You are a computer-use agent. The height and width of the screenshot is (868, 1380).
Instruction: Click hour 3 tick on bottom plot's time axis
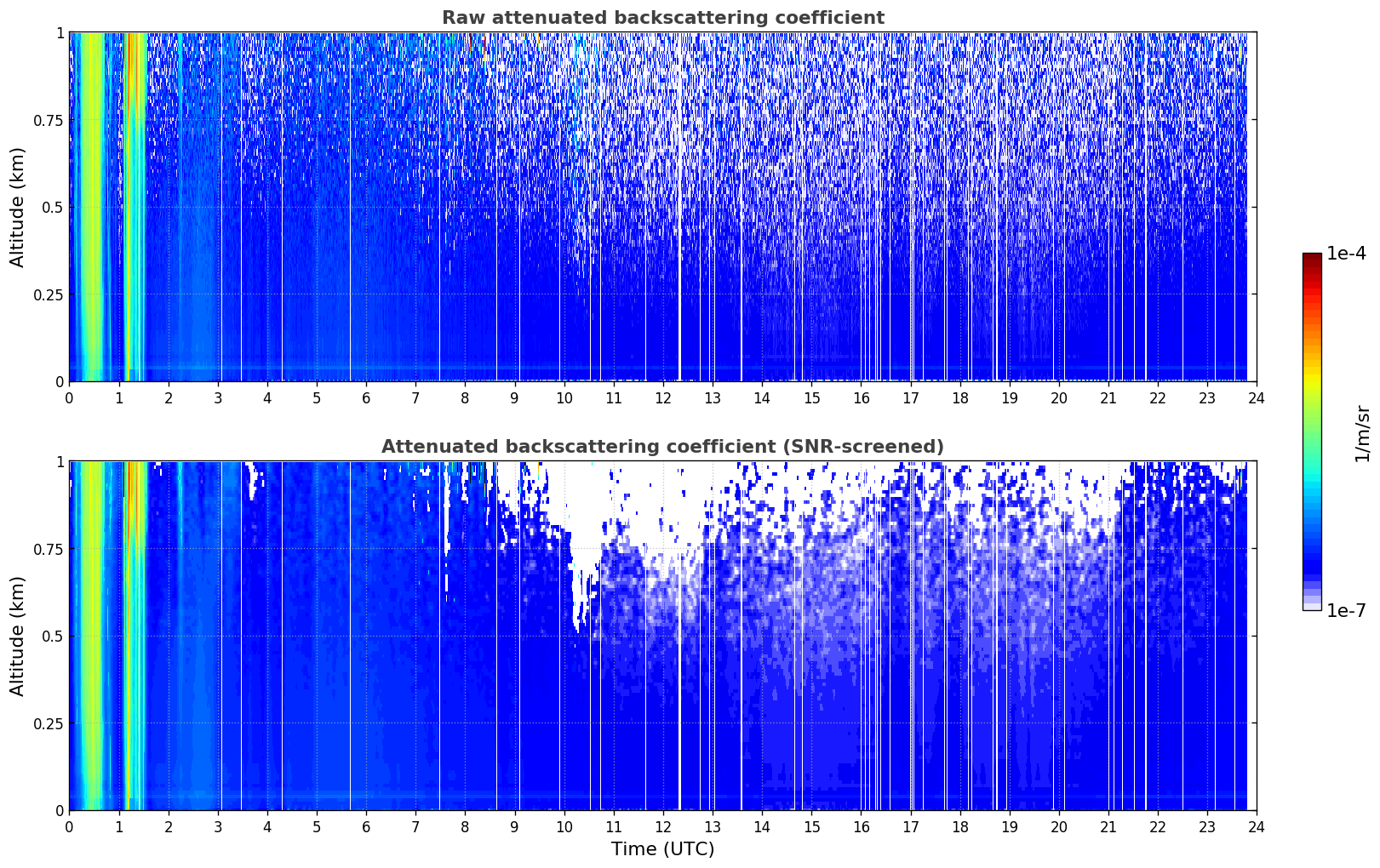(x=218, y=826)
